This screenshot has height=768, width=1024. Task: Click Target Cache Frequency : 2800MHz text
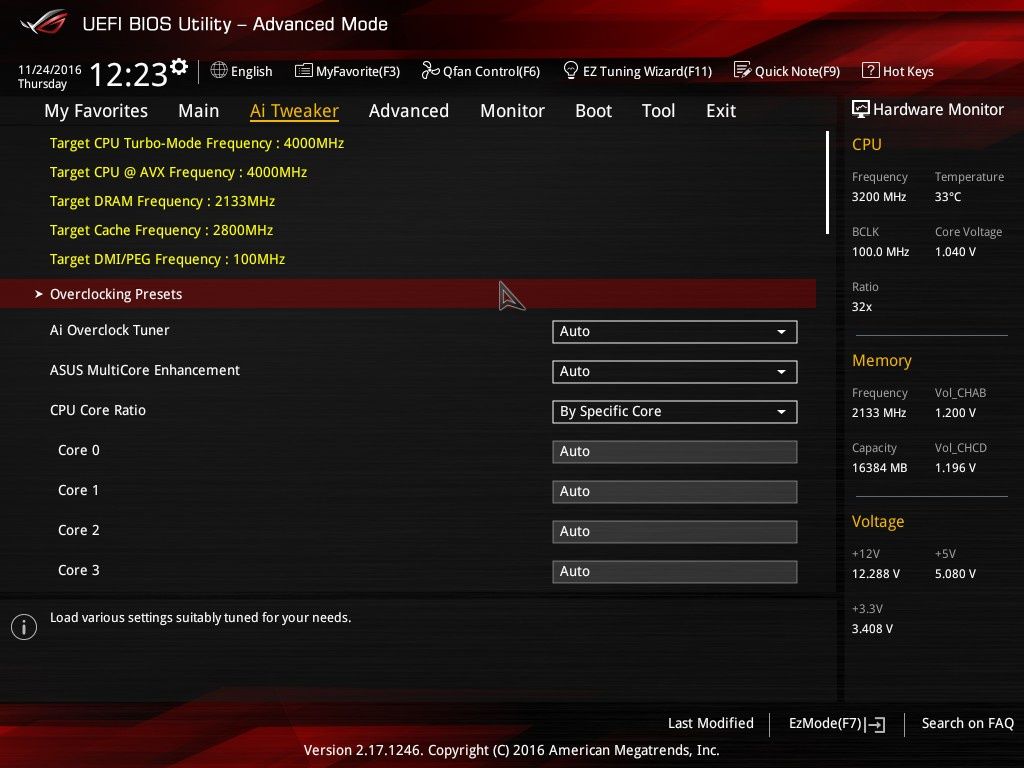coord(161,230)
